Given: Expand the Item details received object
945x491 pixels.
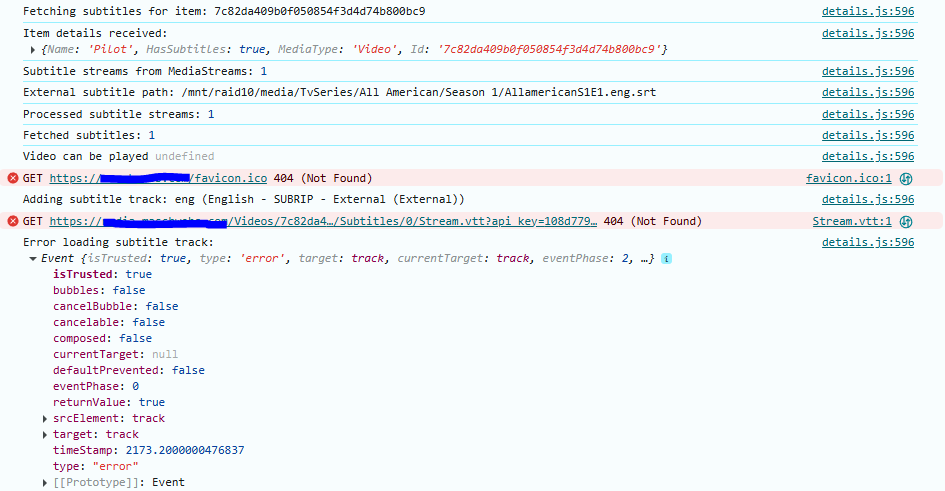Looking at the screenshot, I should pos(34,49).
